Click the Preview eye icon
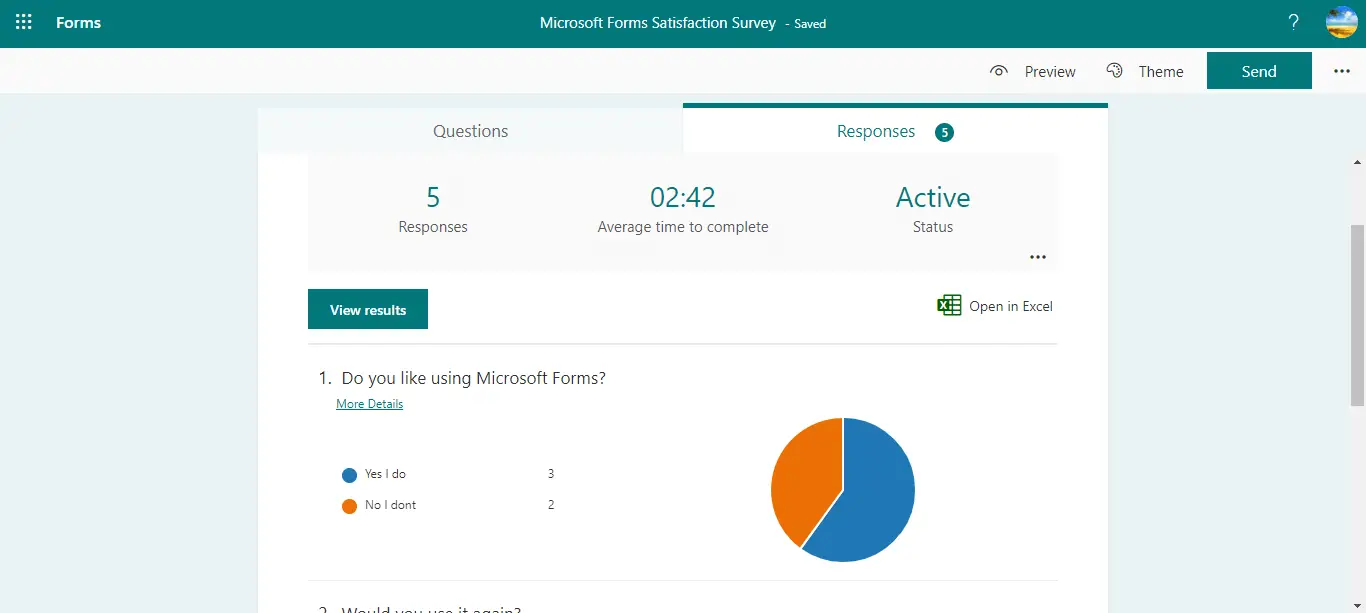The image size is (1366, 613). tap(998, 71)
